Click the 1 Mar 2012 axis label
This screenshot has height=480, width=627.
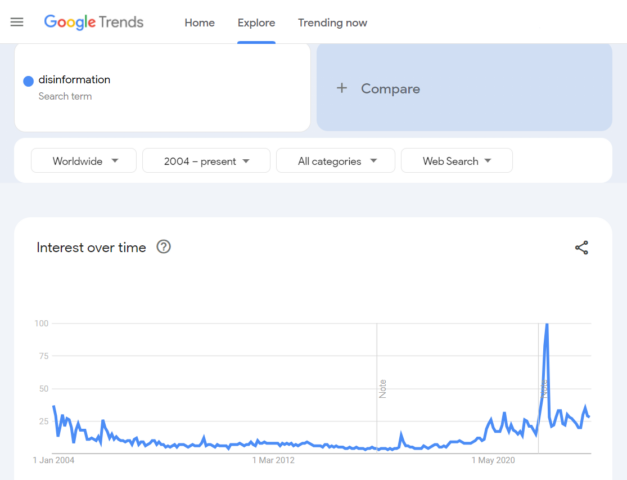click(x=274, y=461)
